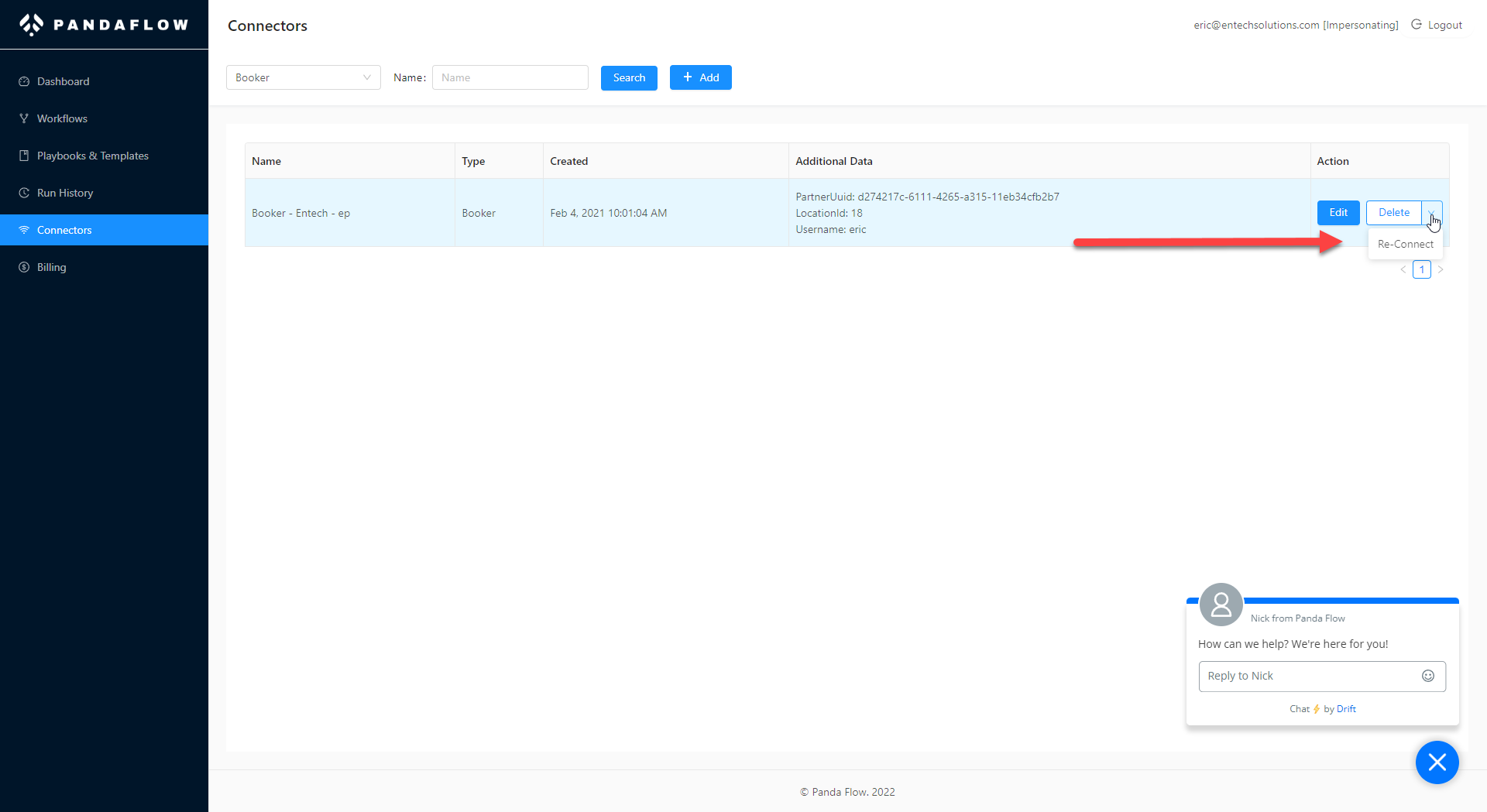Click the Run History clock icon

[x=24, y=193]
